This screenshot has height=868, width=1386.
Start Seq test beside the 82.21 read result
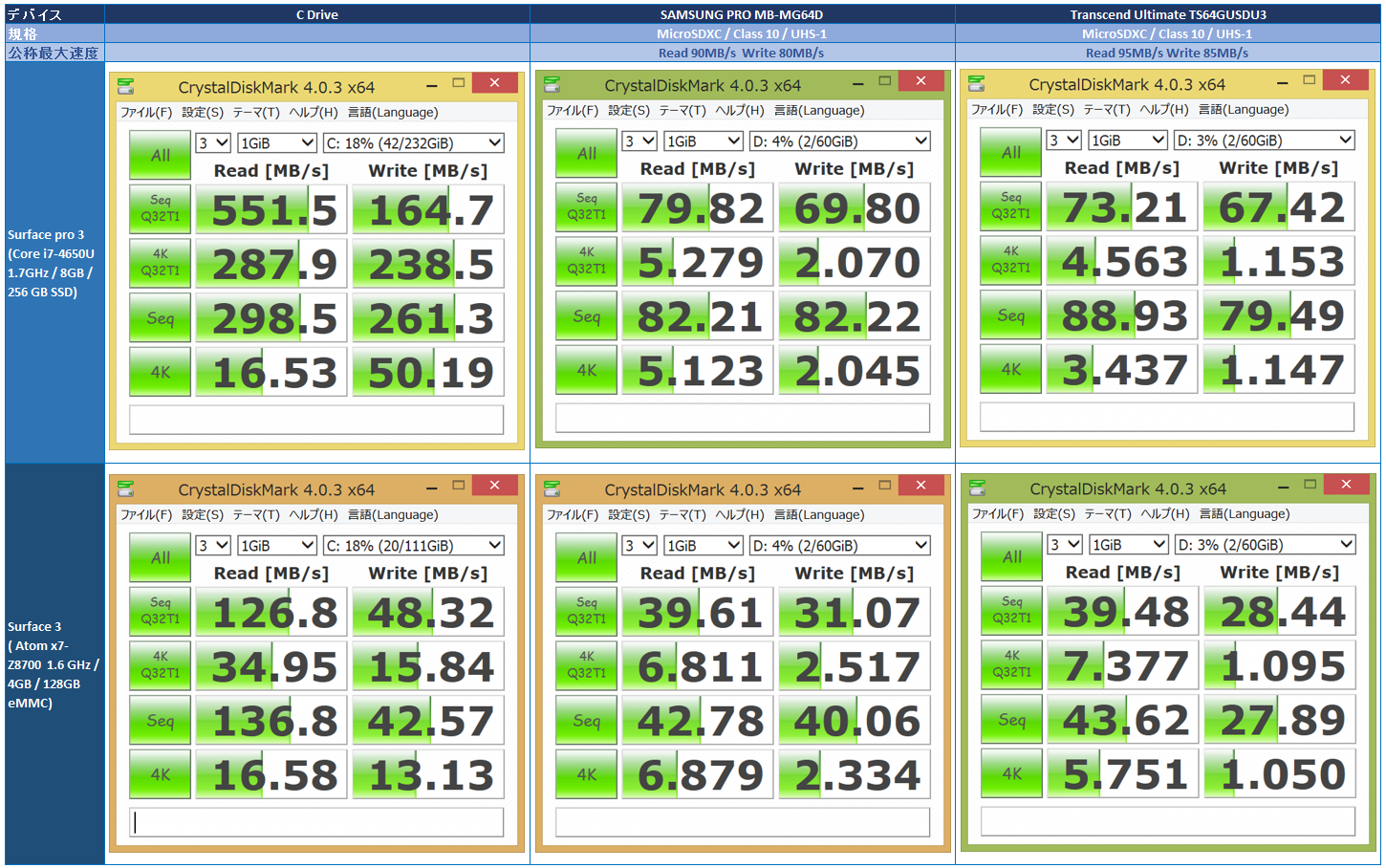tap(586, 316)
